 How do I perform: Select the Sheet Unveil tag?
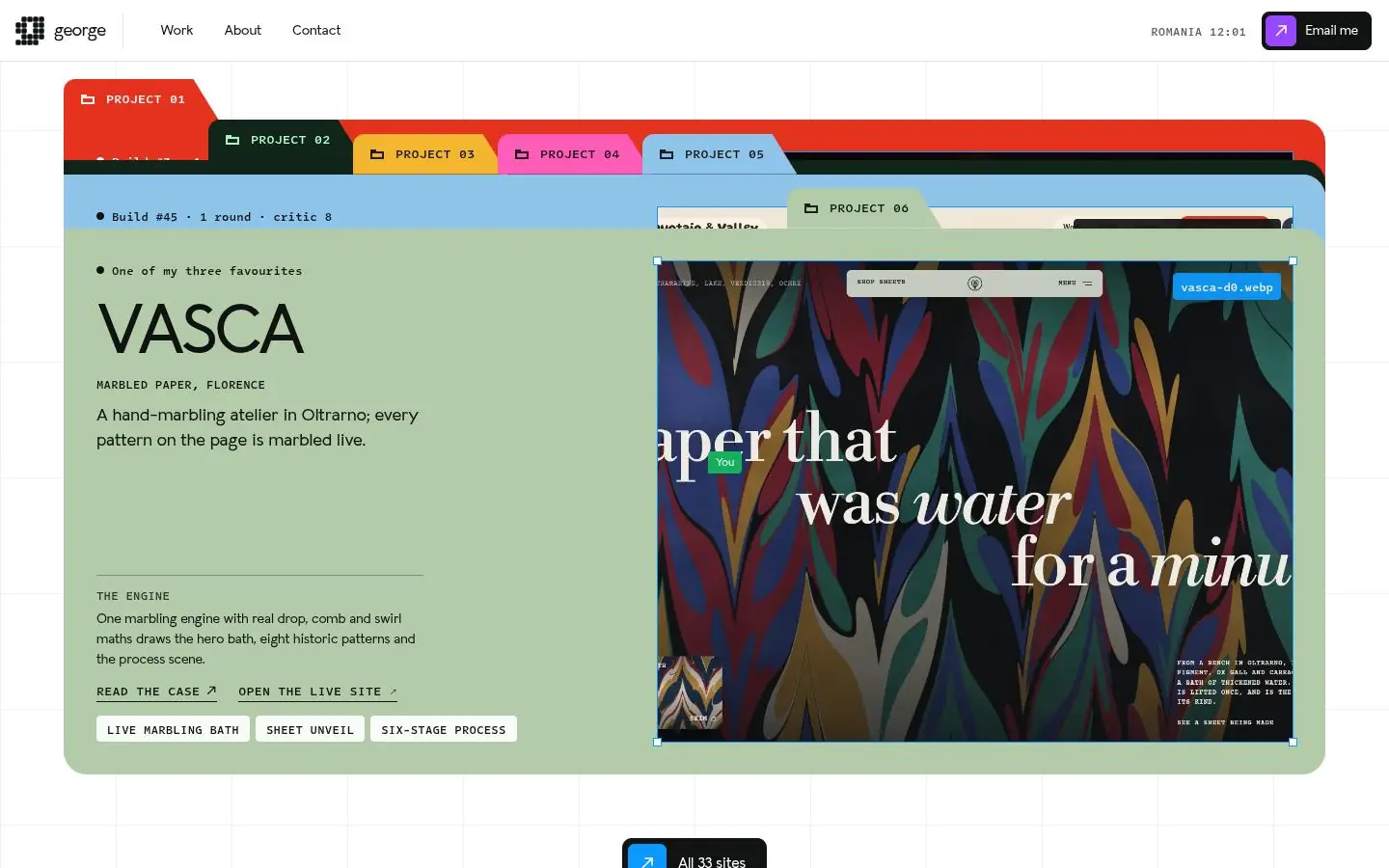[311, 729]
